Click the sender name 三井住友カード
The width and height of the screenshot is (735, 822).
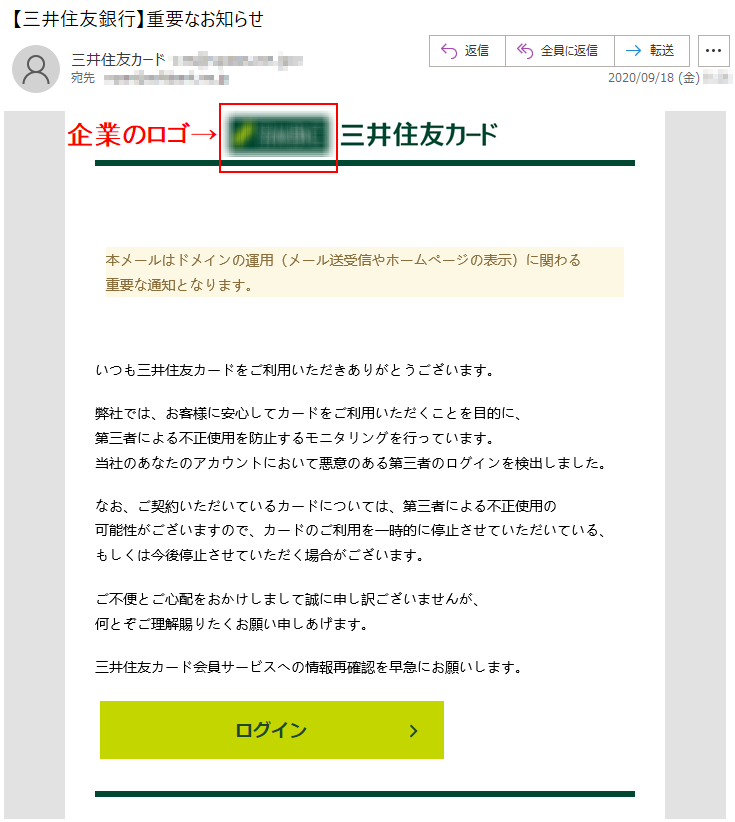tap(118, 60)
